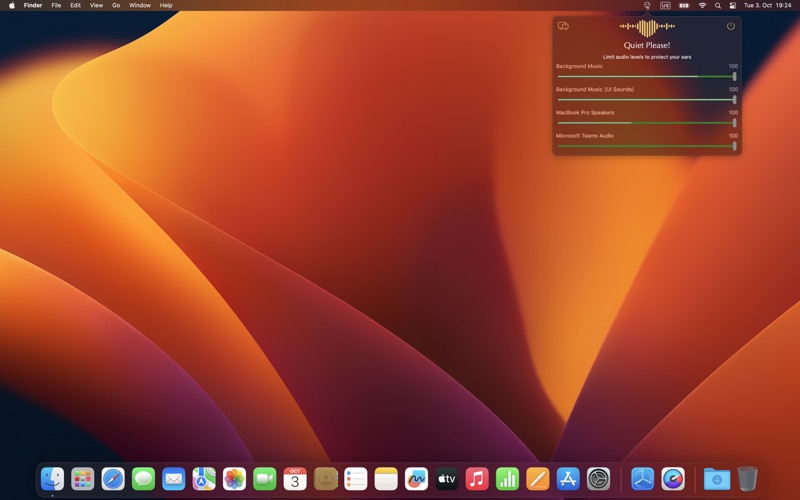Open the Trash in the Dock
This screenshot has width=800, height=500.
pos(747,479)
